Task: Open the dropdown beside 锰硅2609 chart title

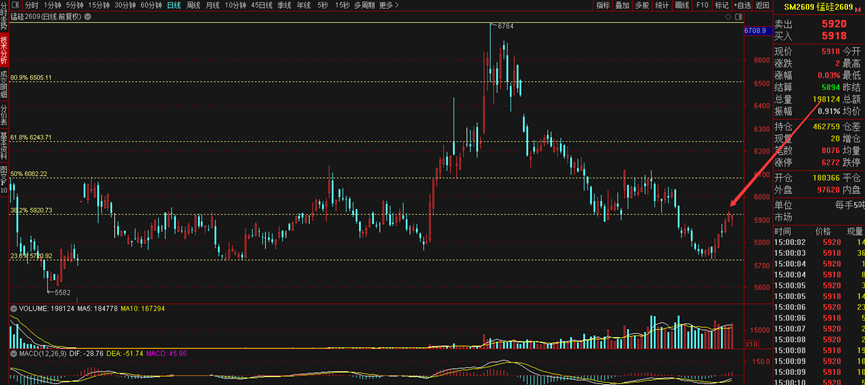Action: tap(89, 17)
